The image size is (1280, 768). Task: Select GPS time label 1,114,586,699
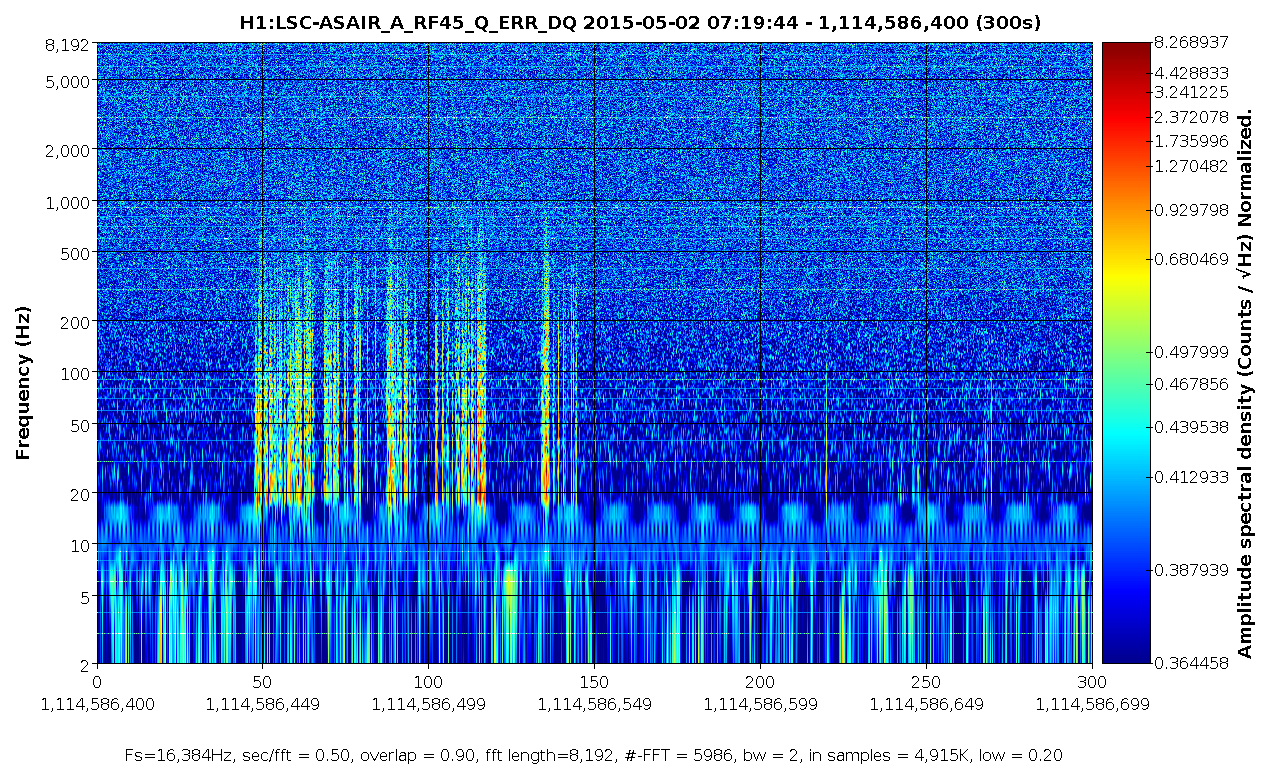[x=1093, y=704]
